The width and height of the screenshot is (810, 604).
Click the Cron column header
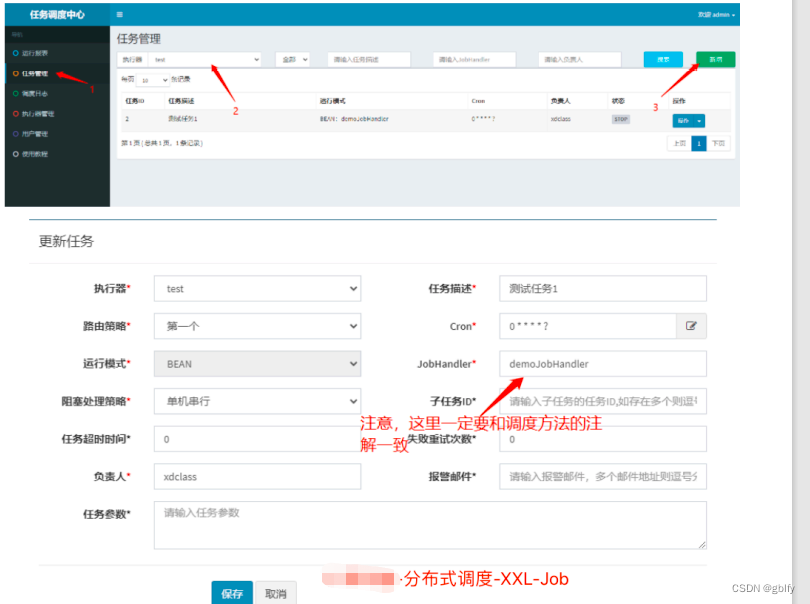coord(478,101)
